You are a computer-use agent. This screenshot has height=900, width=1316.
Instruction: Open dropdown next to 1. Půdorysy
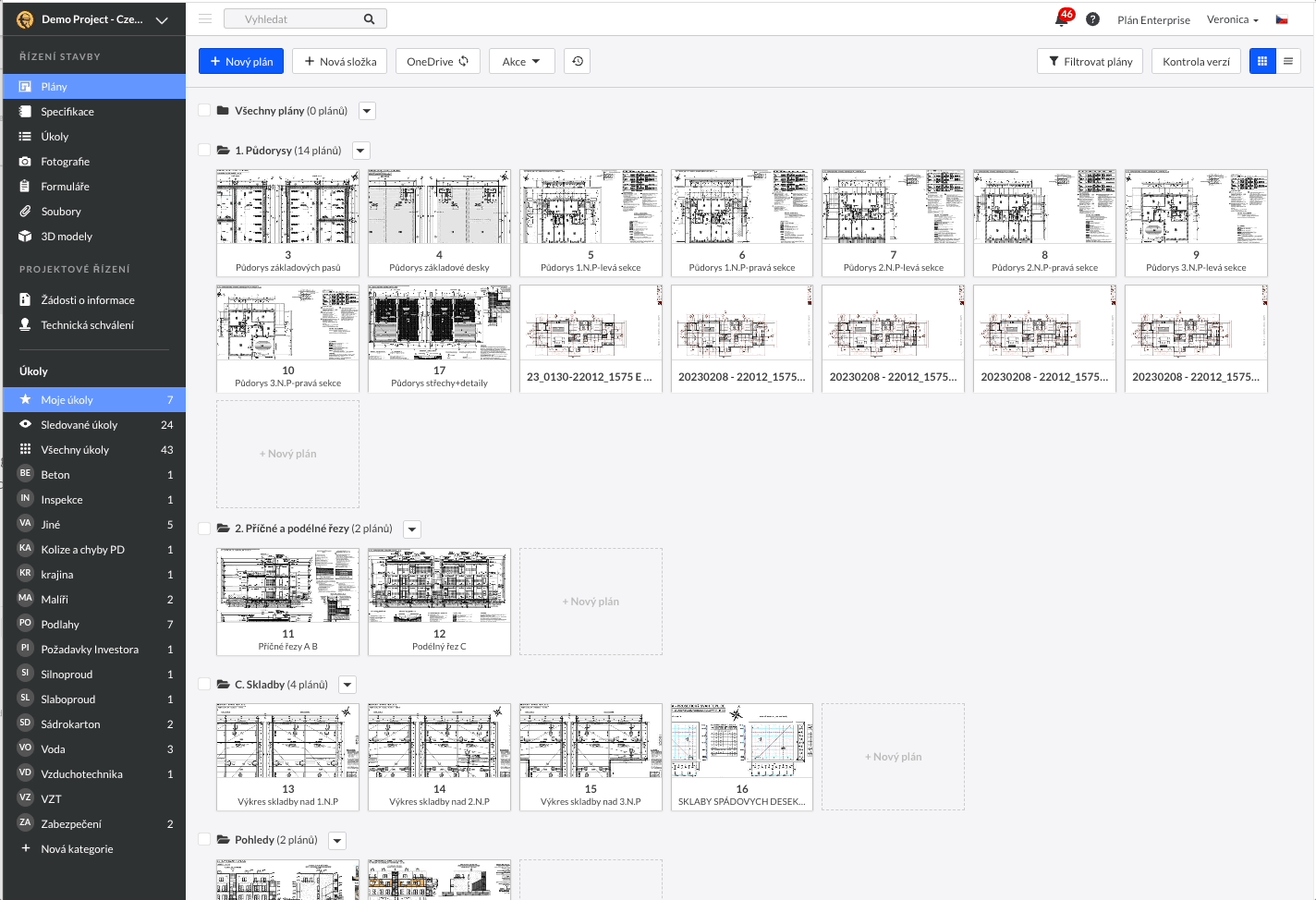pos(361,151)
